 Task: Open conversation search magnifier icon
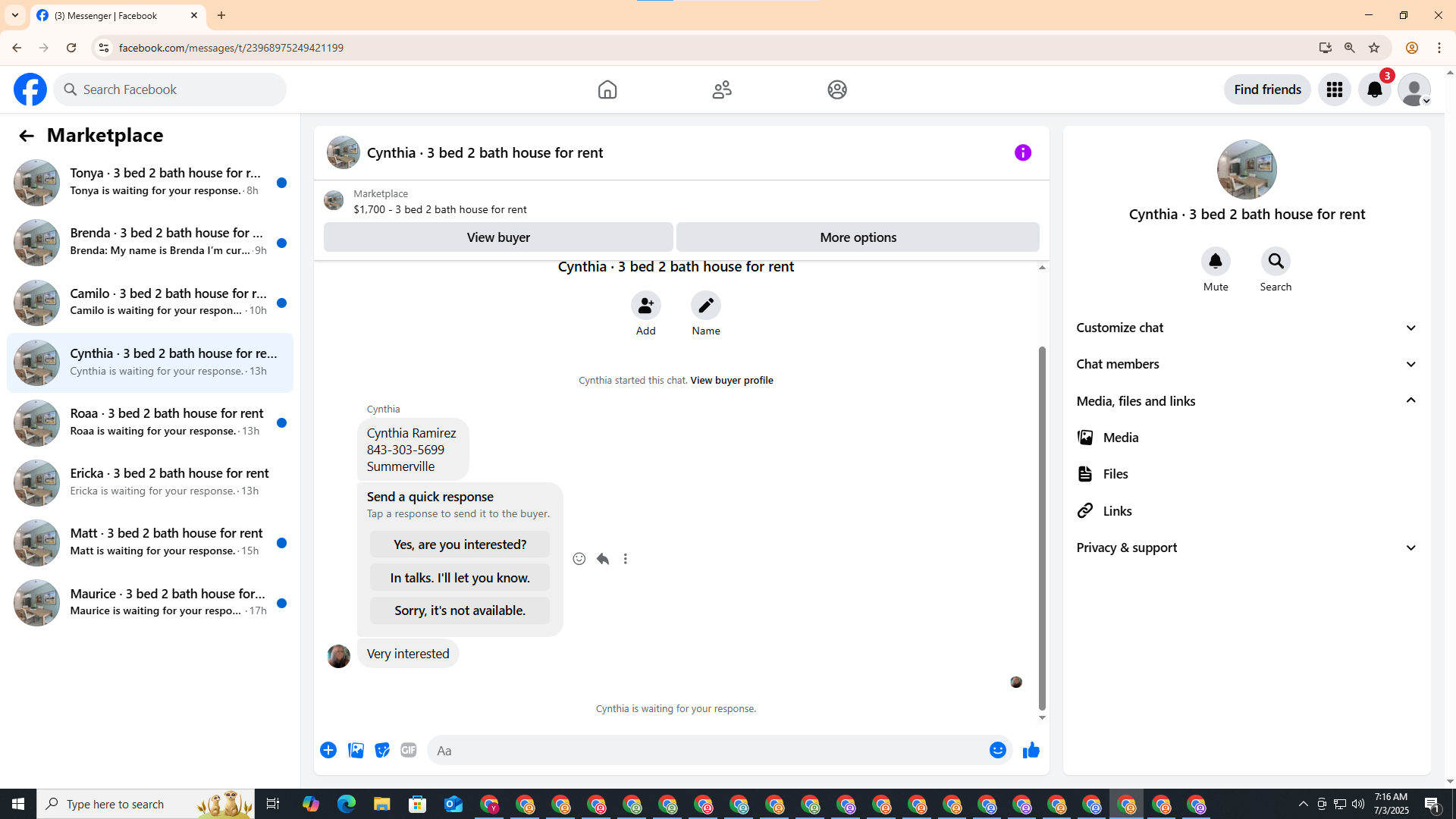(x=1276, y=262)
